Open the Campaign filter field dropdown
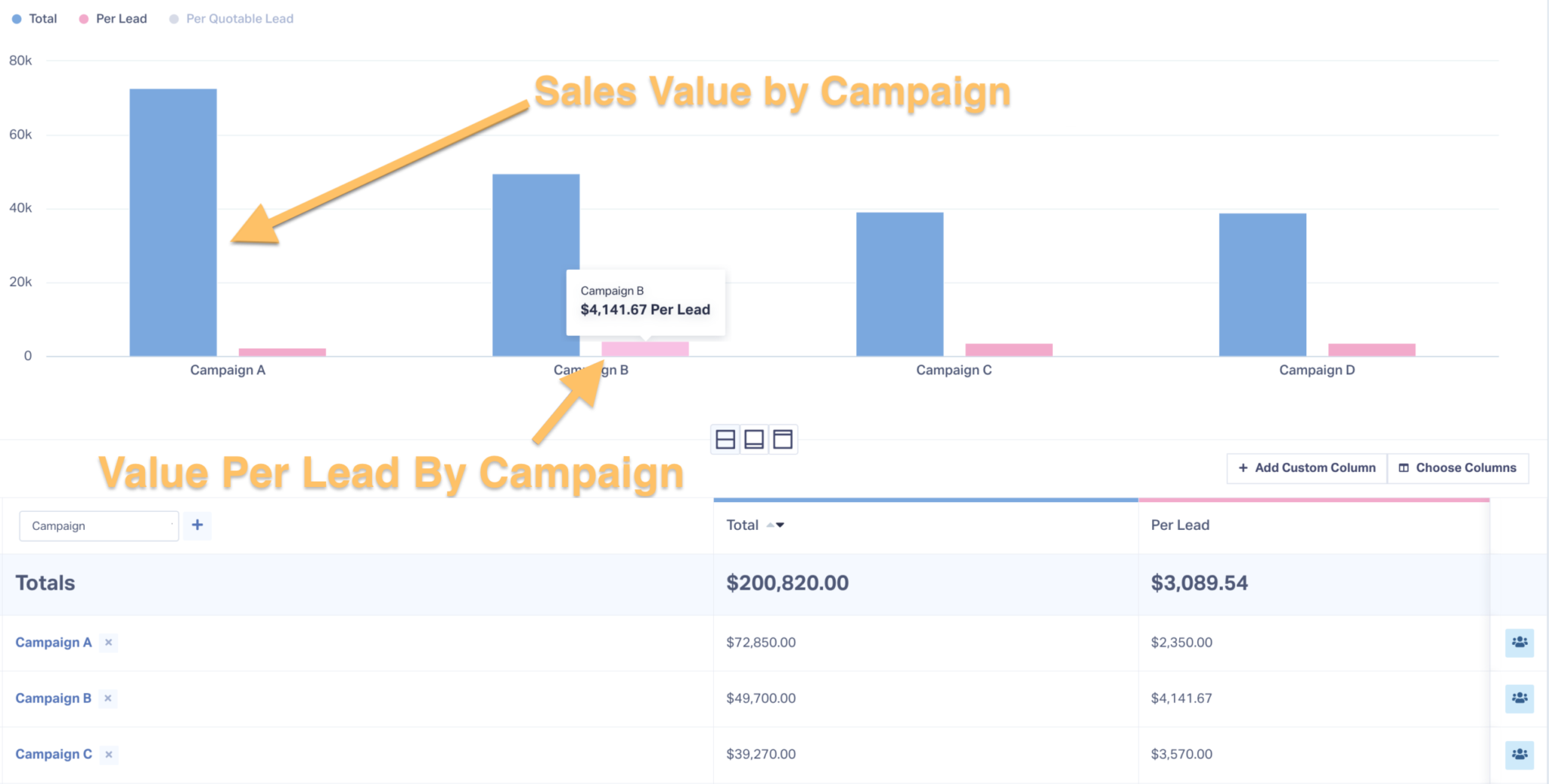 point(98,525)
